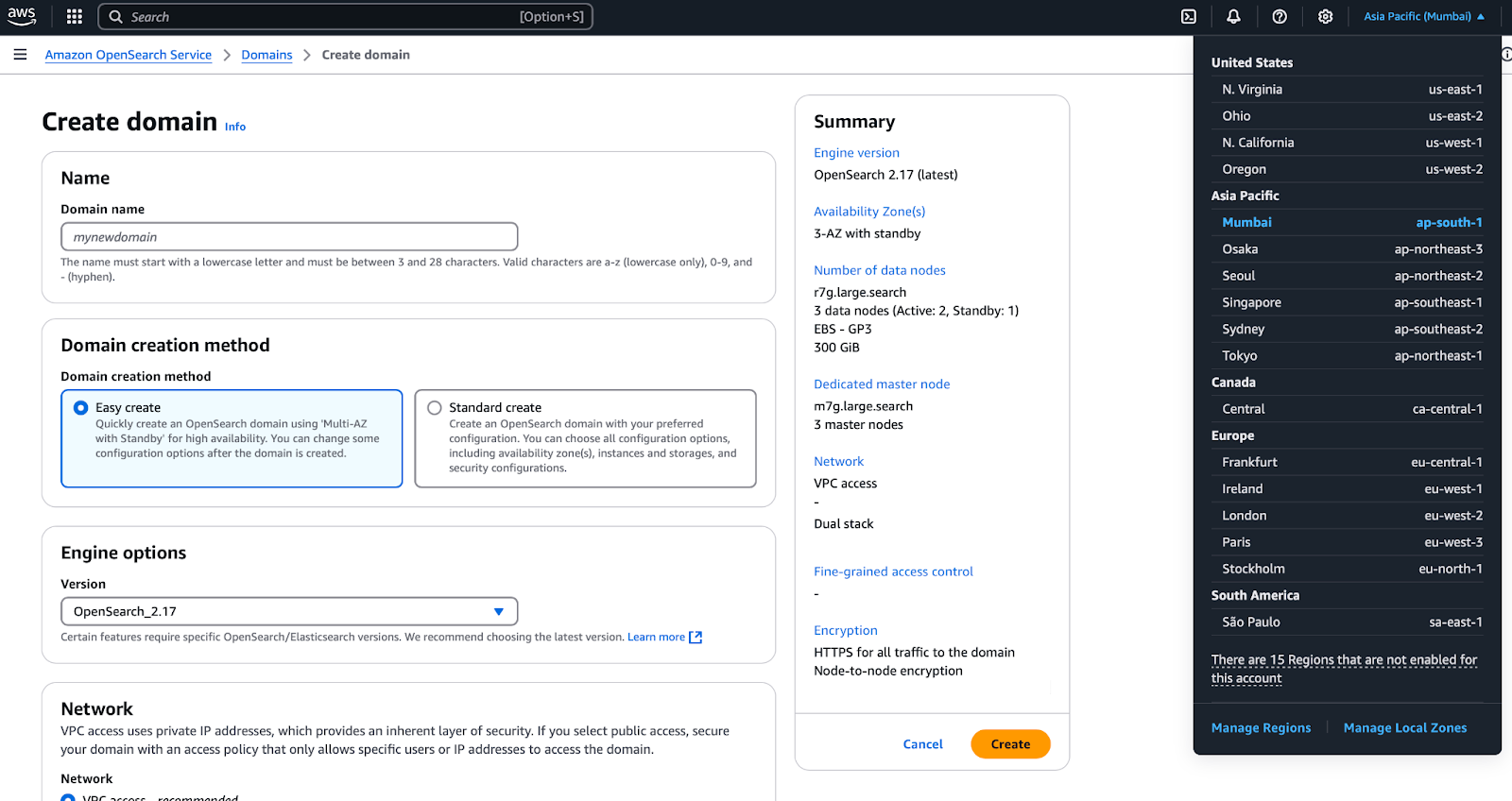The height and width of the screenshot is (801, 1512).
Task: Open Dedicated master node summary link
Action: (882, 384)
